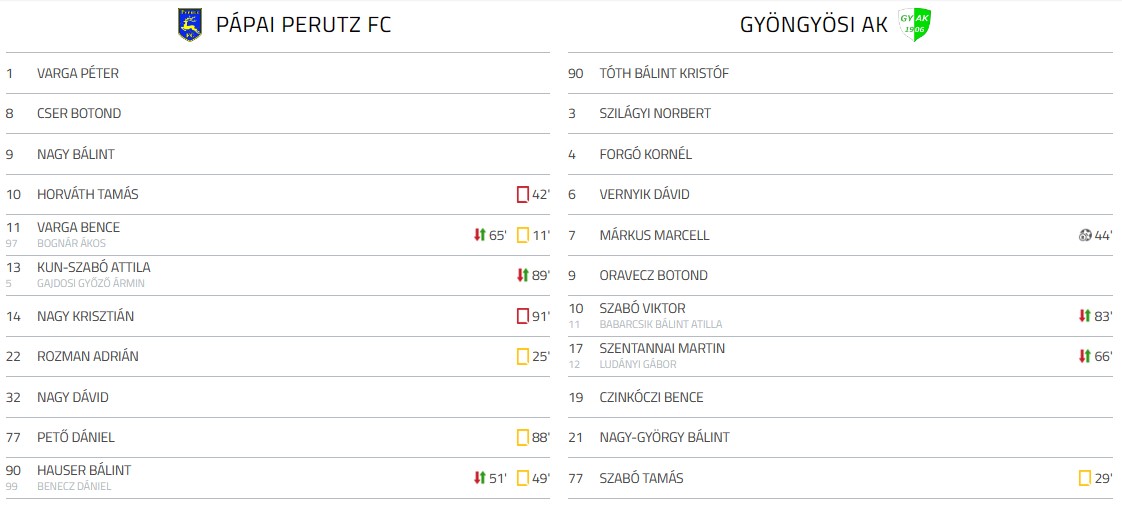Click Nagy Krisztián's red card icon
The height and width of the screenshot is (506, 1122).
click(x=522, y=316)
